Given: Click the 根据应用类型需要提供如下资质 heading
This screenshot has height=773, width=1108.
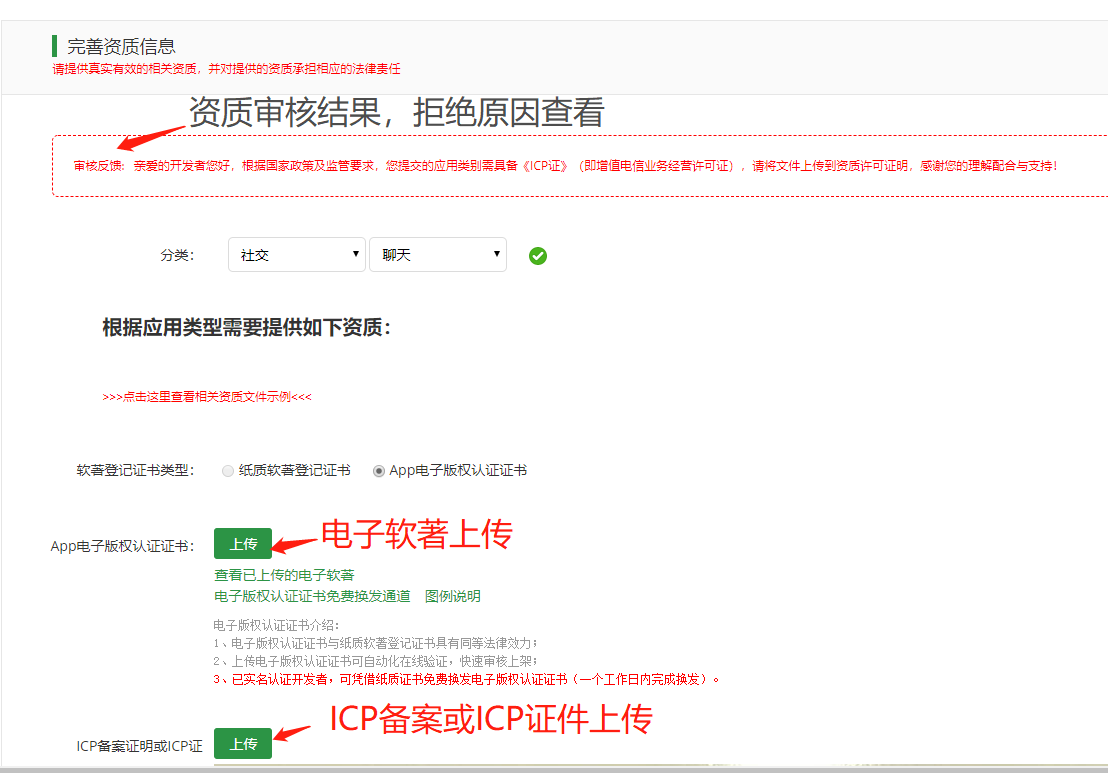Looking at the screenshot, I should pyautogui.click(x=247, y=327).
